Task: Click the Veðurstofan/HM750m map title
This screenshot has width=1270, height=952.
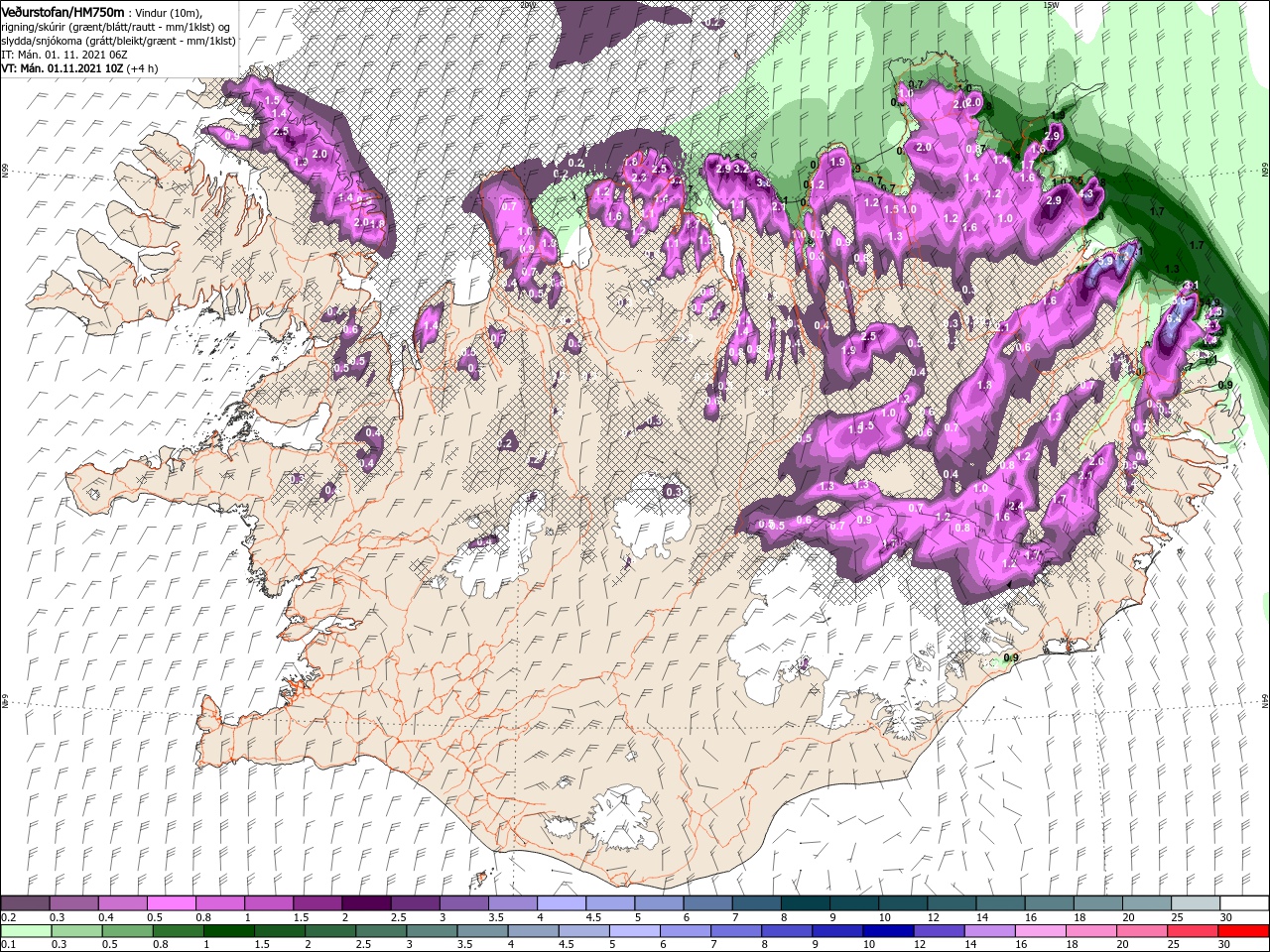Action: point(63,12)
